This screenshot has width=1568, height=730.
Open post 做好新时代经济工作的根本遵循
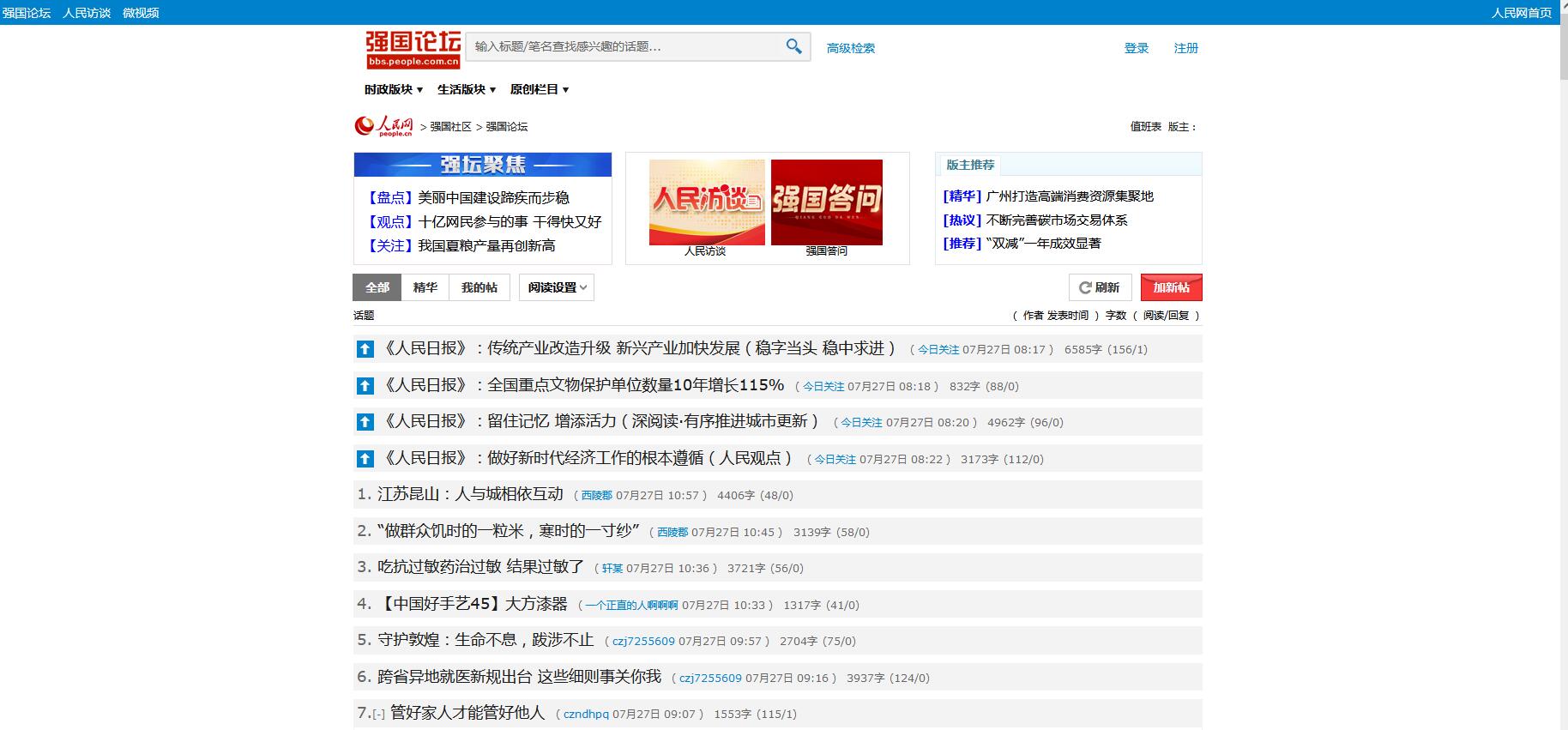(587, 458)
